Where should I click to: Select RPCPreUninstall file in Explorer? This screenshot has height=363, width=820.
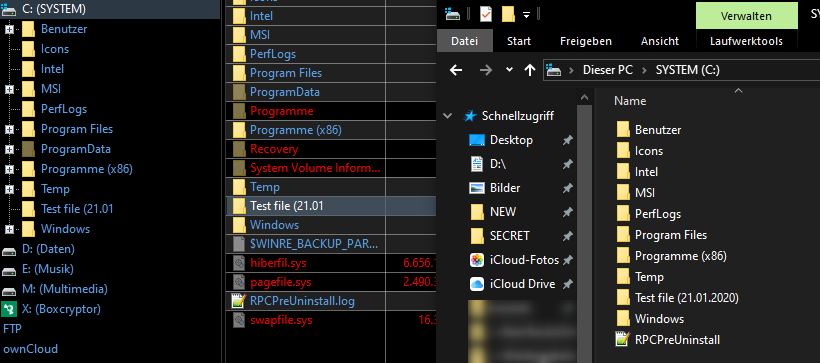click(677, 340)
